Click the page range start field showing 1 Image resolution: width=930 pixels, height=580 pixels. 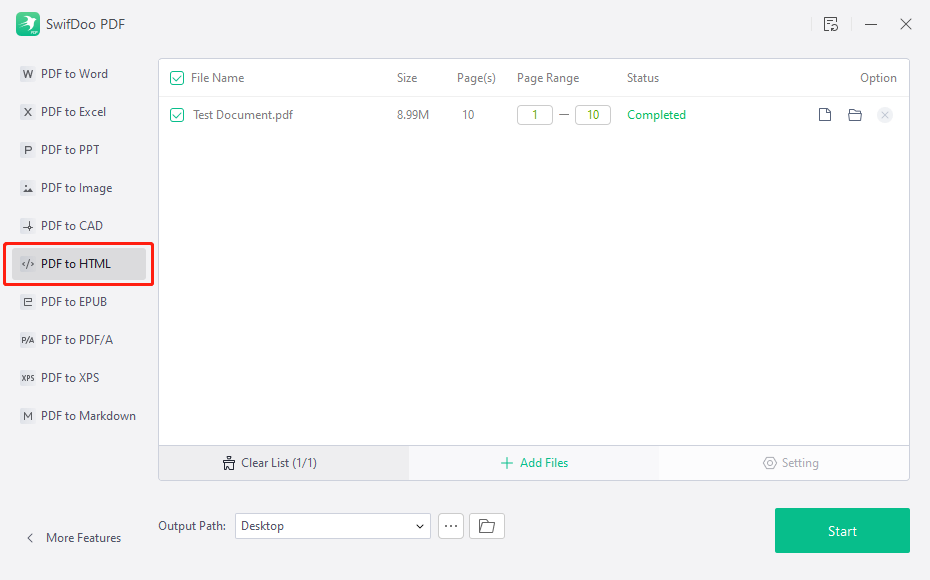[534, 115]
